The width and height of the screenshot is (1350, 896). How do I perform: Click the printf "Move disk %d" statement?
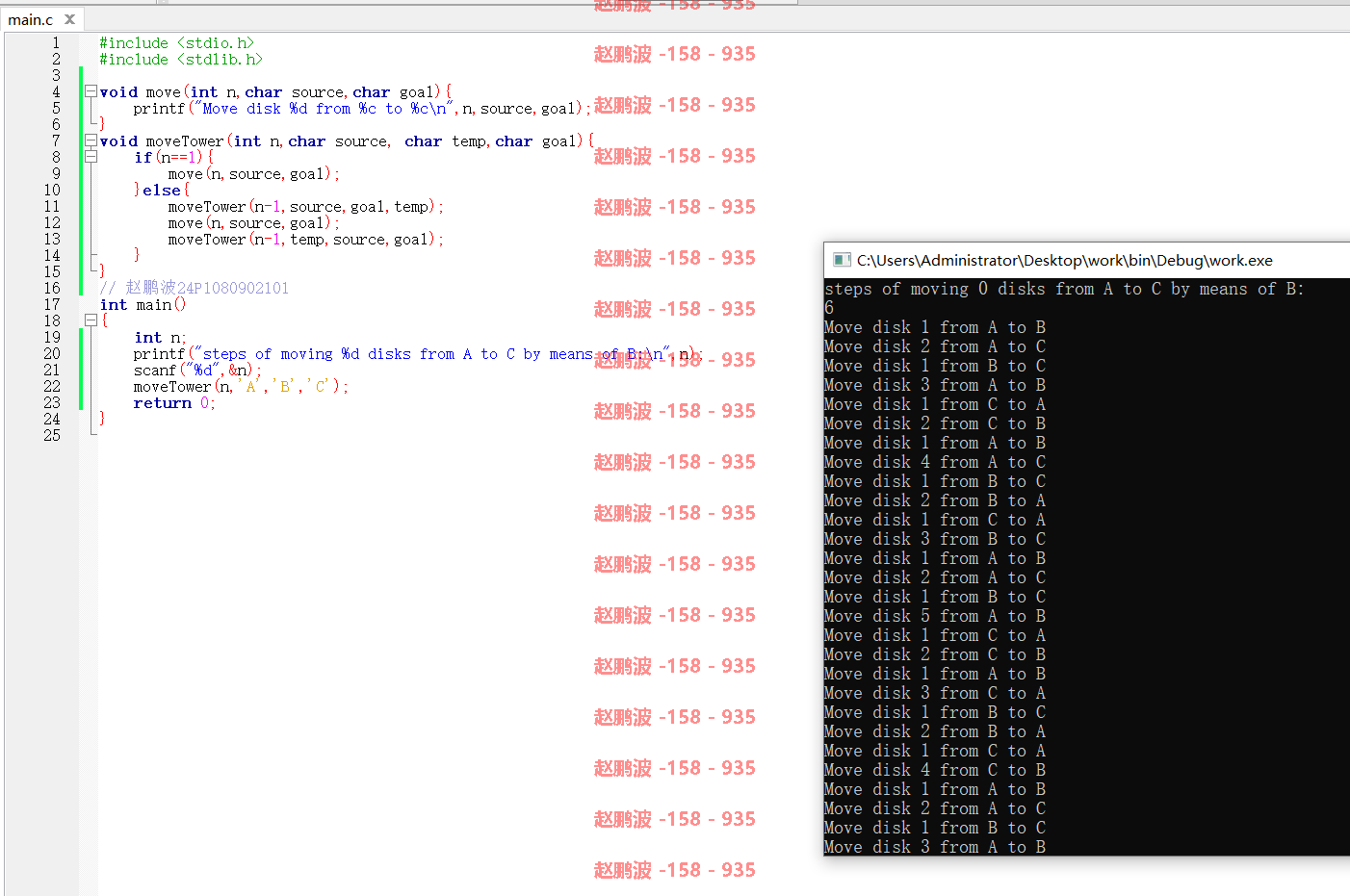[x=362, y=108]
